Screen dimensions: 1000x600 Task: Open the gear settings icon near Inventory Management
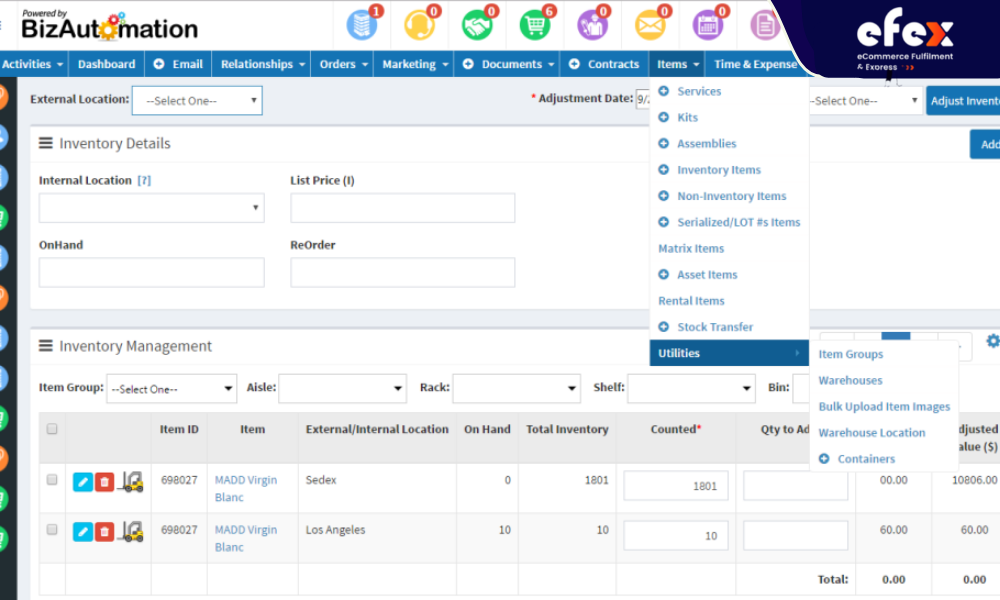coord(992,341)
